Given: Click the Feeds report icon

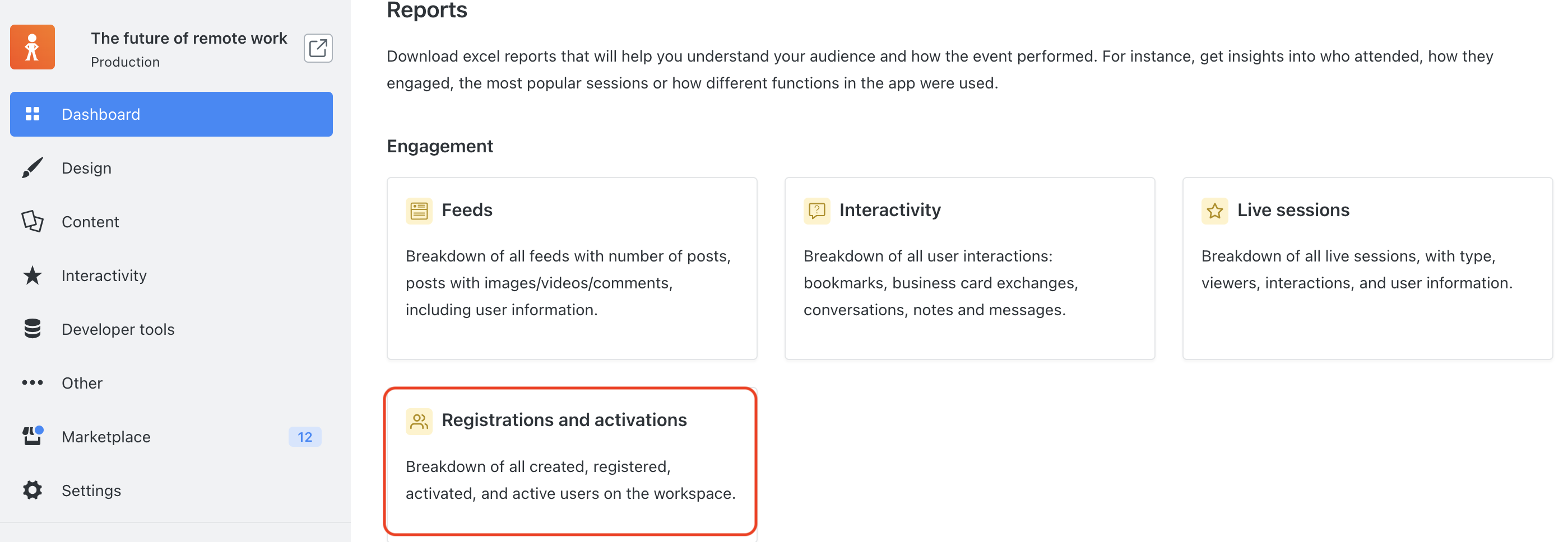Looking at the screenshot, I should 419,211.
